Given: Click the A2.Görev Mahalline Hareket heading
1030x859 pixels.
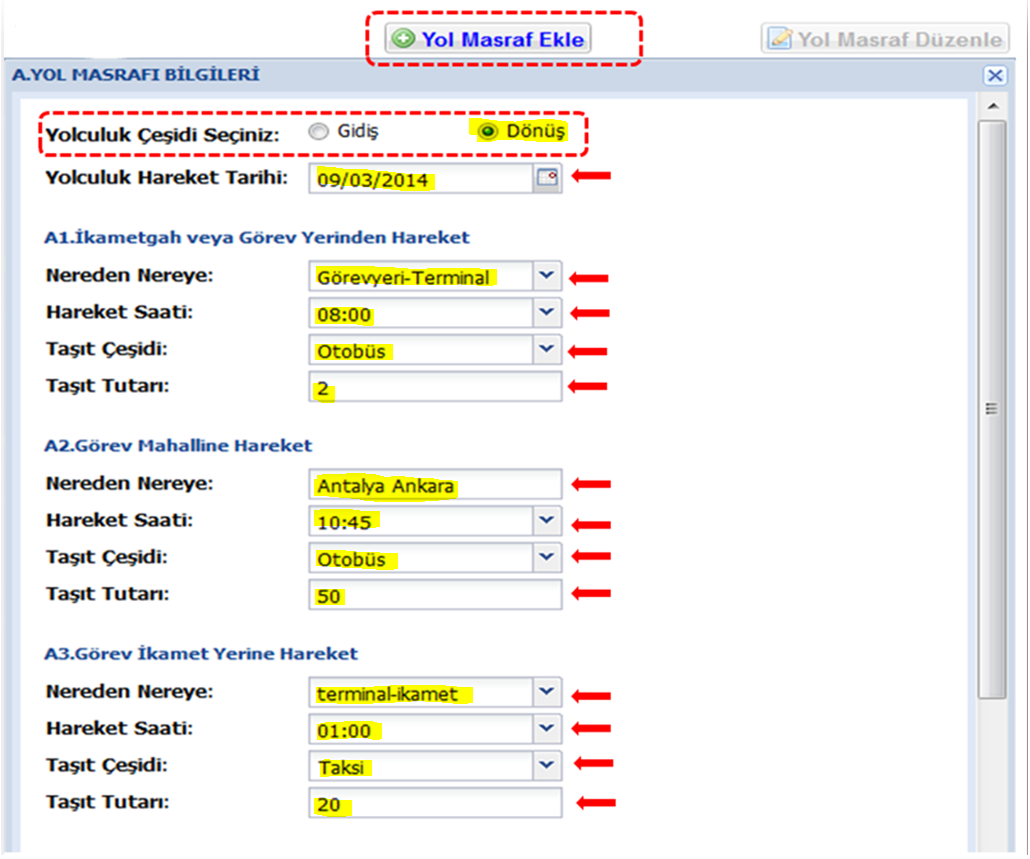Looking at the screenshot, I should click(x=178, y=446).
